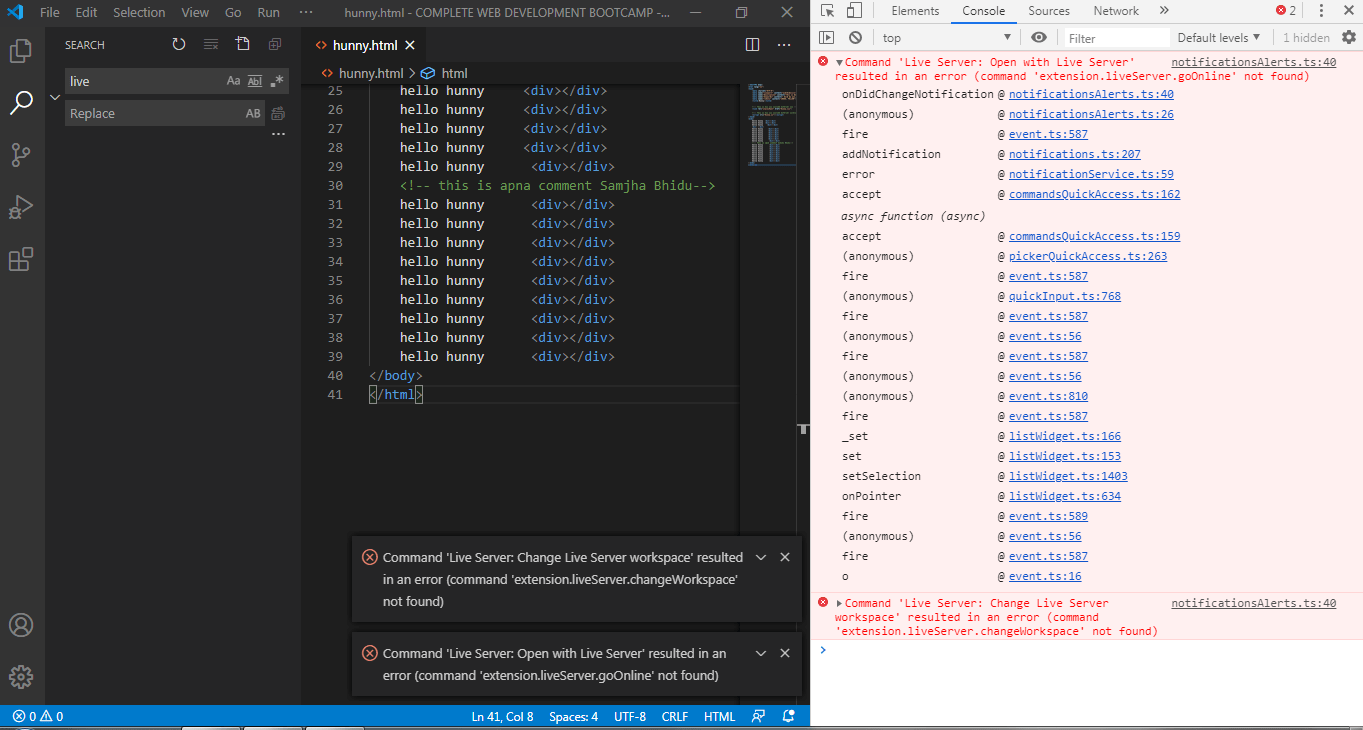Open the Selection menu

tap(139, 13)
